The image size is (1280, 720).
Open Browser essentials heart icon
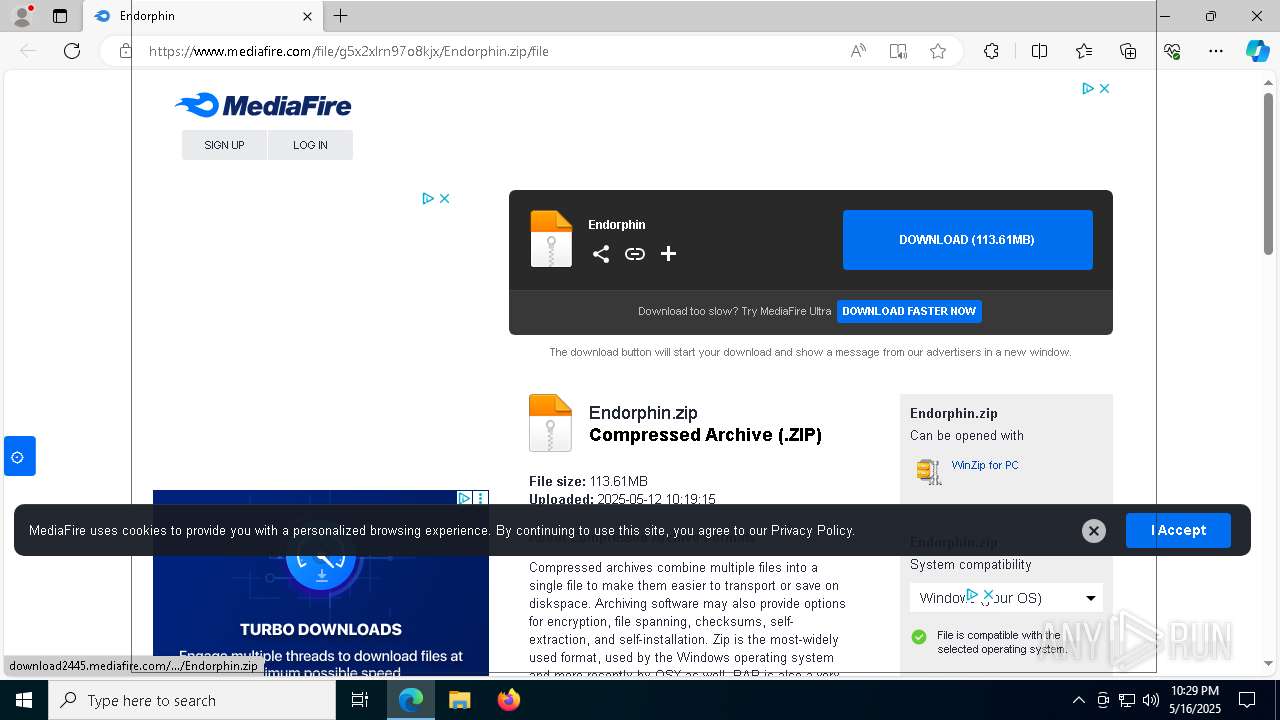pos(1172,51)
